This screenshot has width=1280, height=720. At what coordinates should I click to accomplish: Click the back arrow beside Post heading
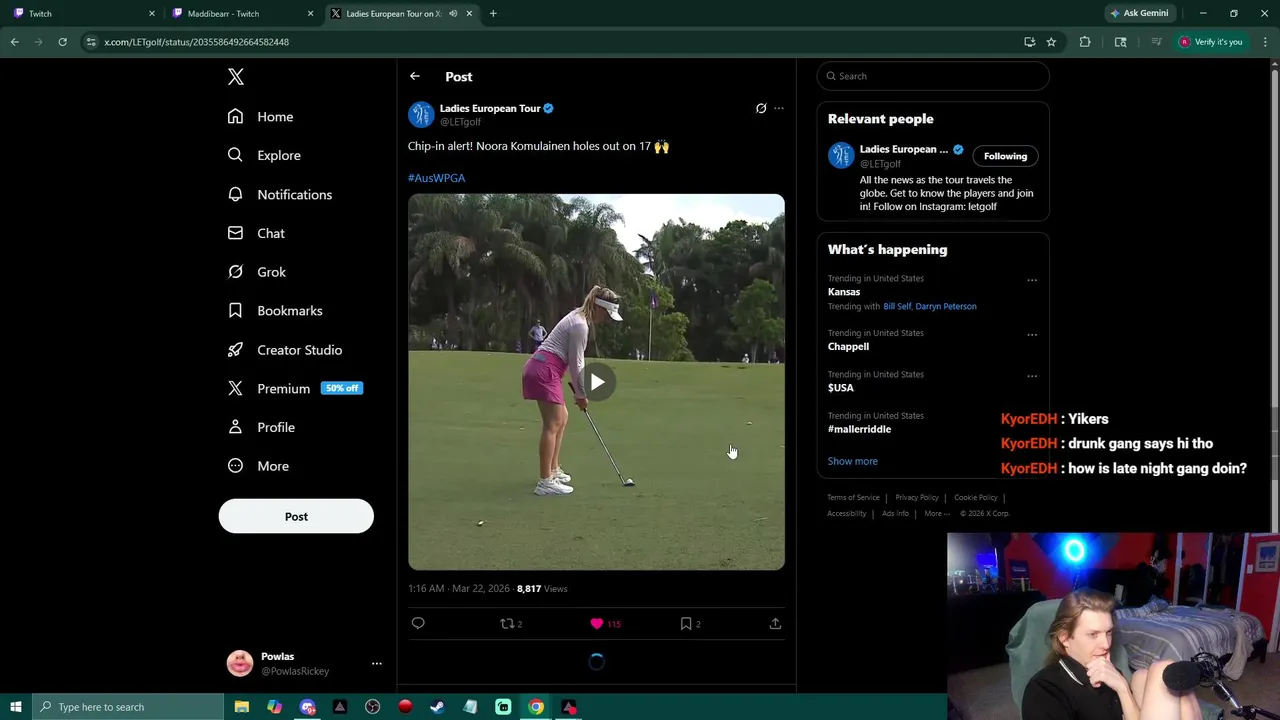[x=415, y=76]
